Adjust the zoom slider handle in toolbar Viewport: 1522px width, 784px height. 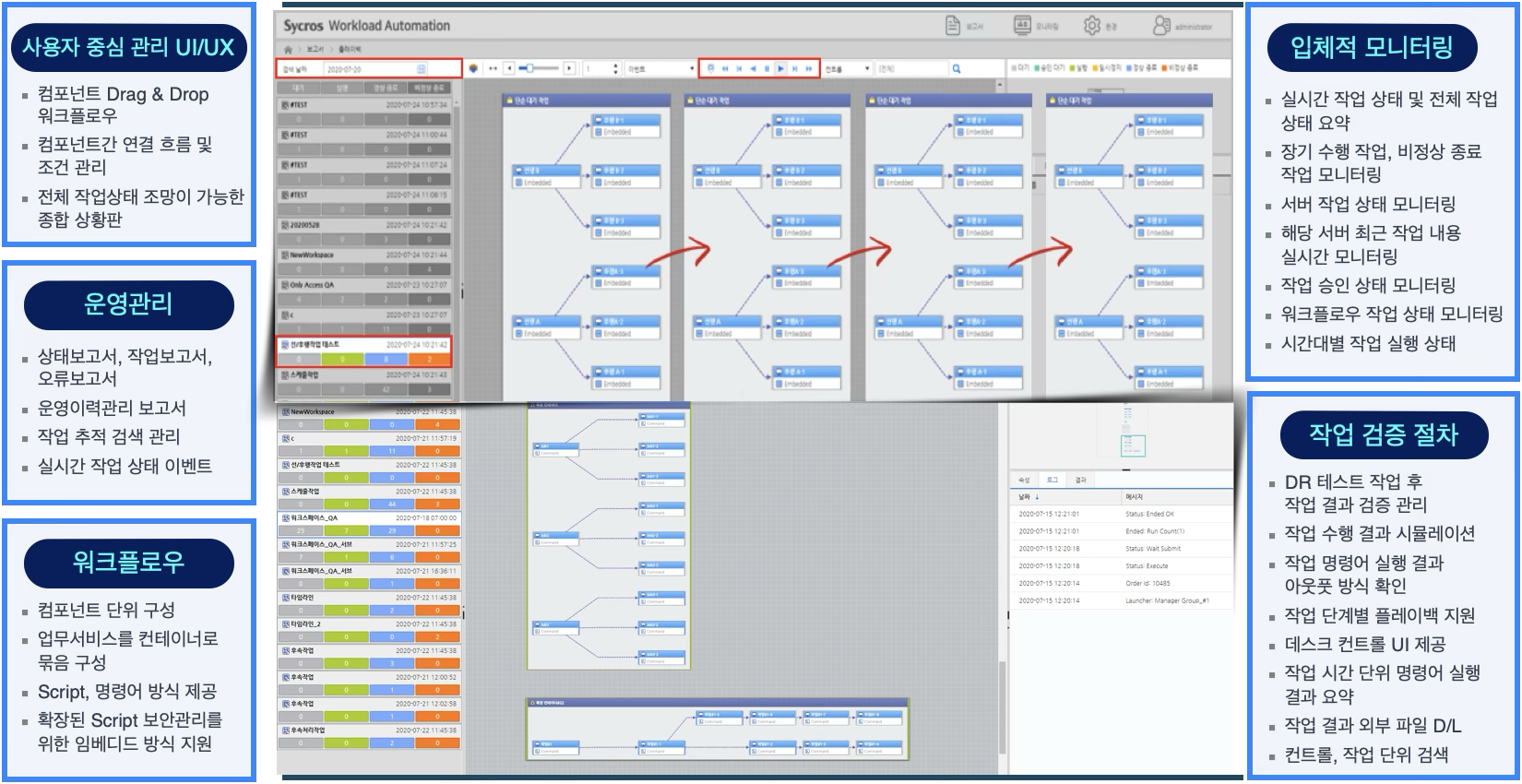tap(529, 68)
